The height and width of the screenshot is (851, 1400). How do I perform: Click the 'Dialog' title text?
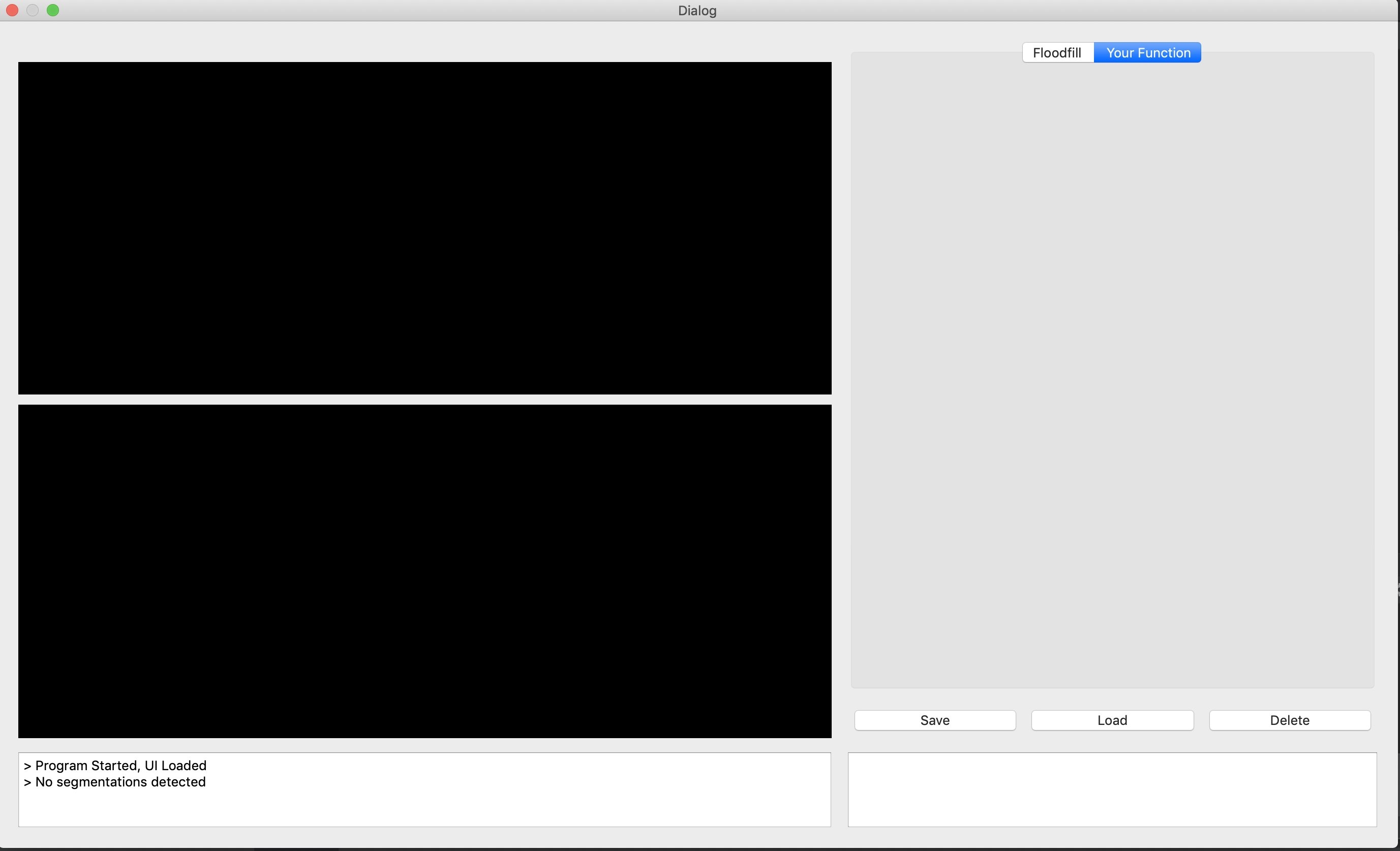tap(696, 11)
